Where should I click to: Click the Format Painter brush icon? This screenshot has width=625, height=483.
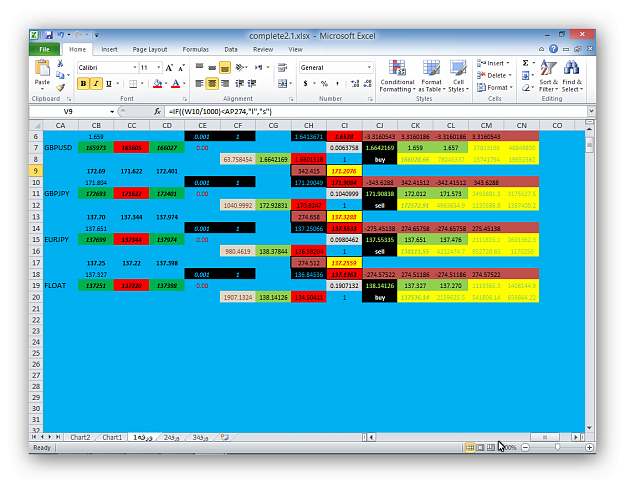[x=60, y=87]
